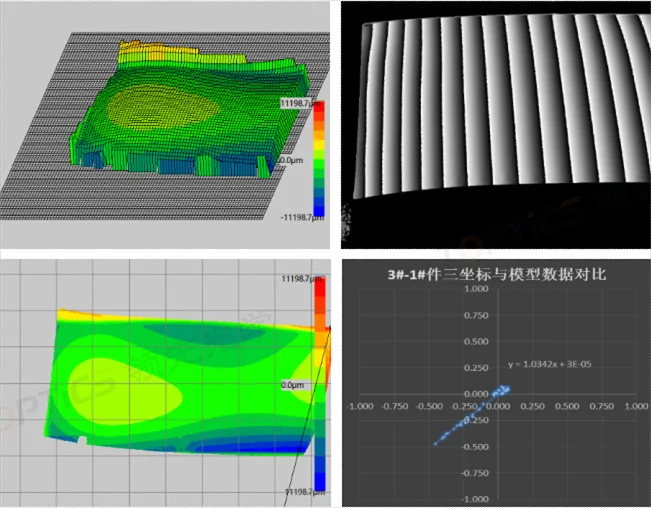
Task: Click the 0.750 label on the horizontal axis
Action: coord(602,406)
